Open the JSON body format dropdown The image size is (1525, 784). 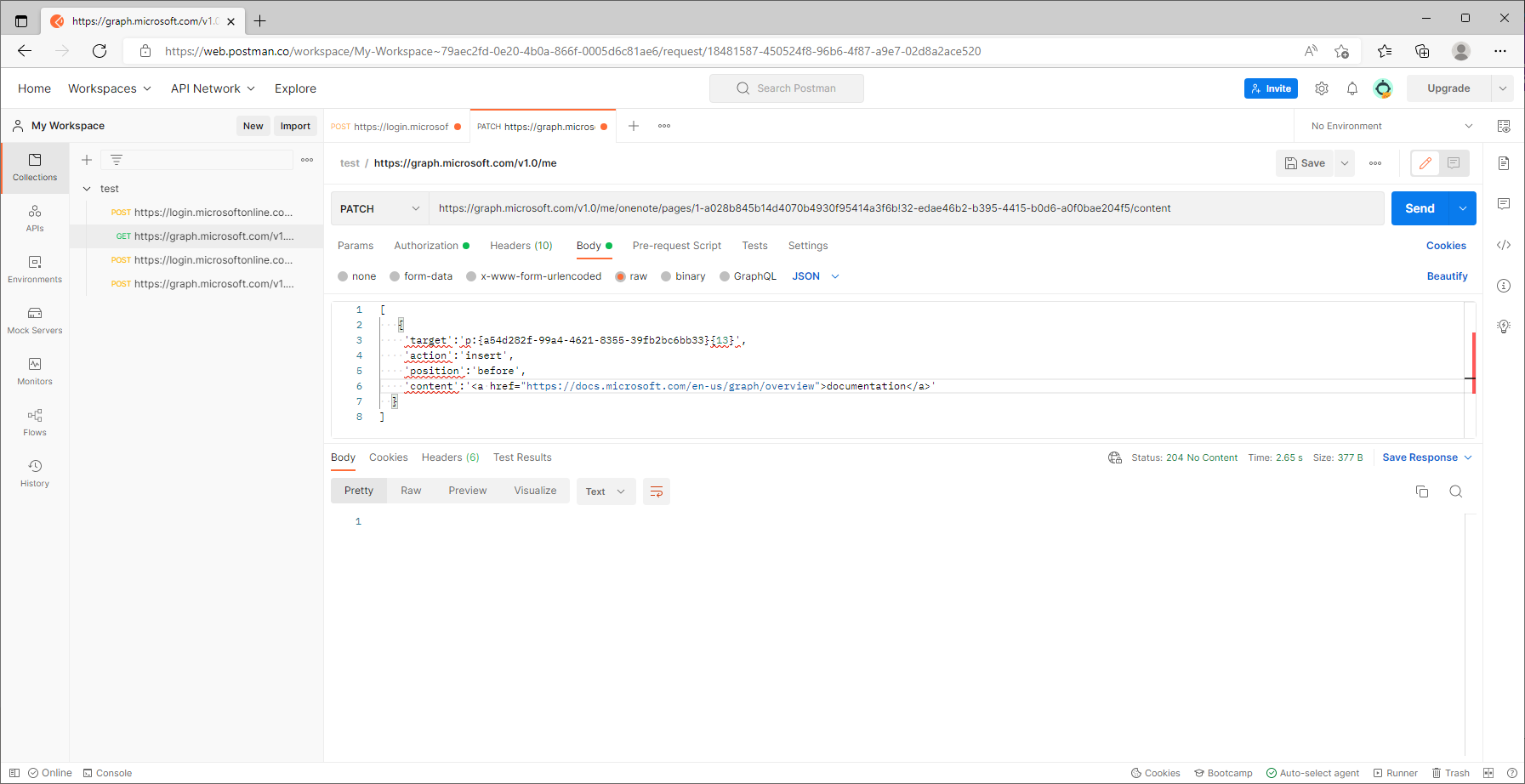(x=816, y=276)
